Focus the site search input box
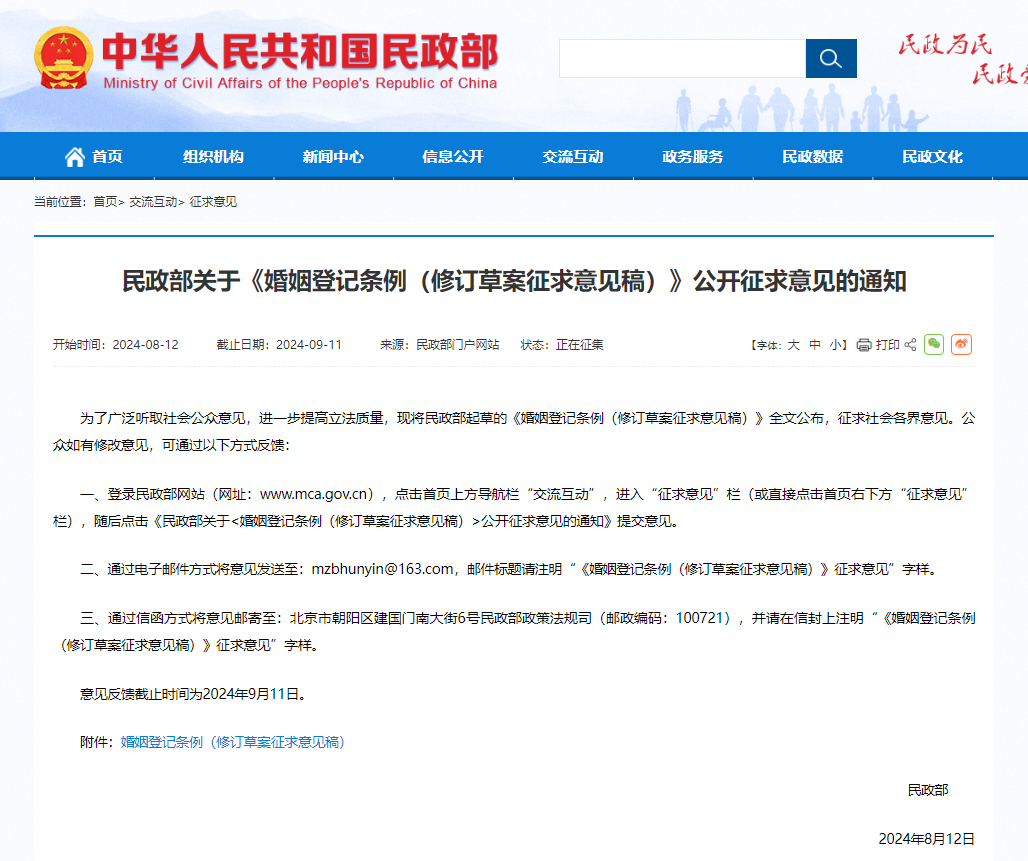 682,59
